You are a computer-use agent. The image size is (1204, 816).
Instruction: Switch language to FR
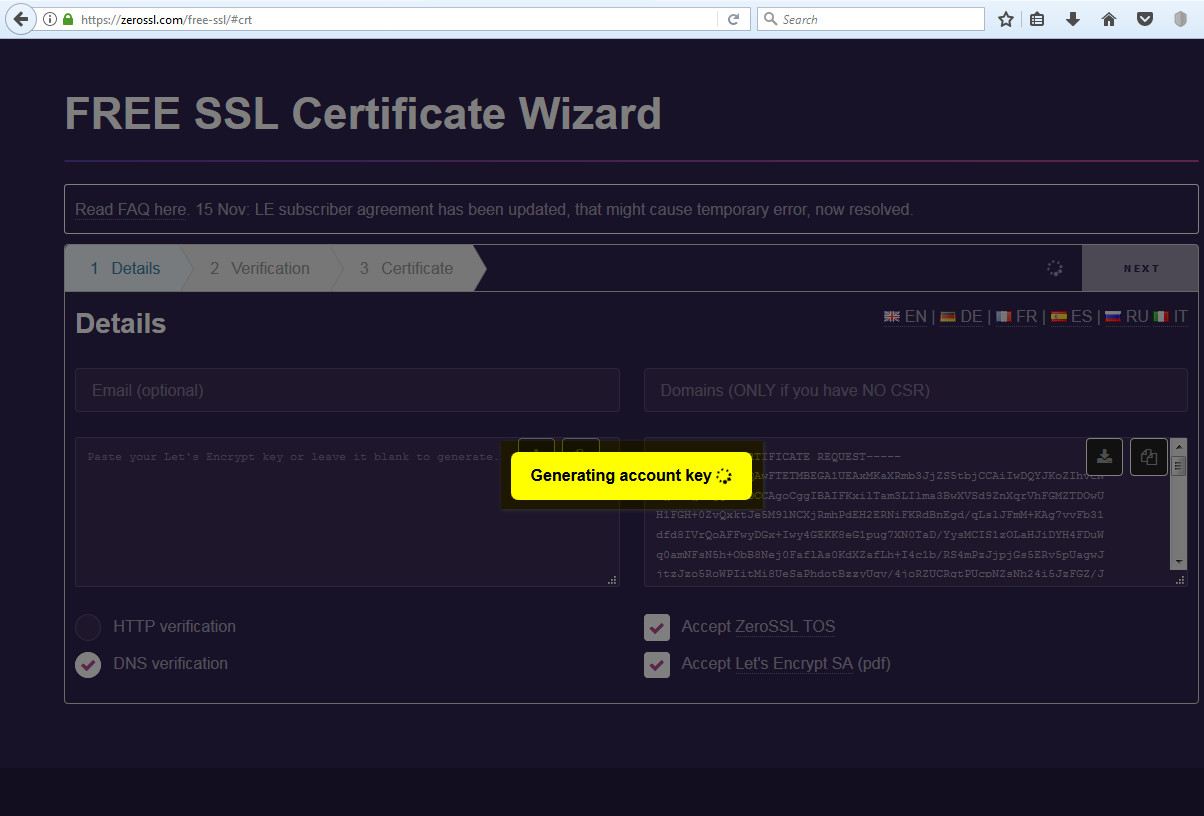(1027, 317)
